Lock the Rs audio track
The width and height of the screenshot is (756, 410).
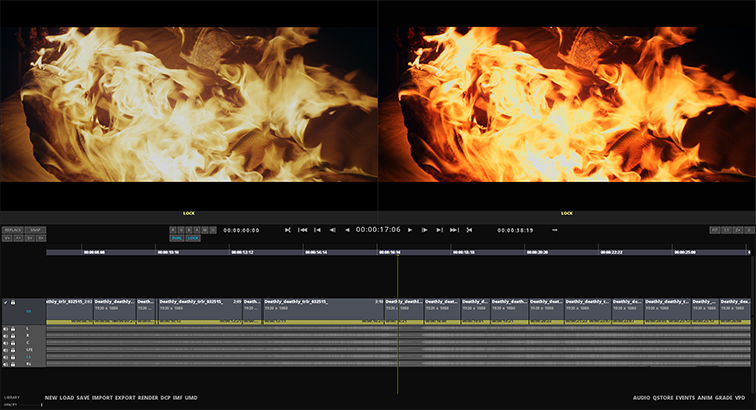pyautogui.click(x=13, y=364)
